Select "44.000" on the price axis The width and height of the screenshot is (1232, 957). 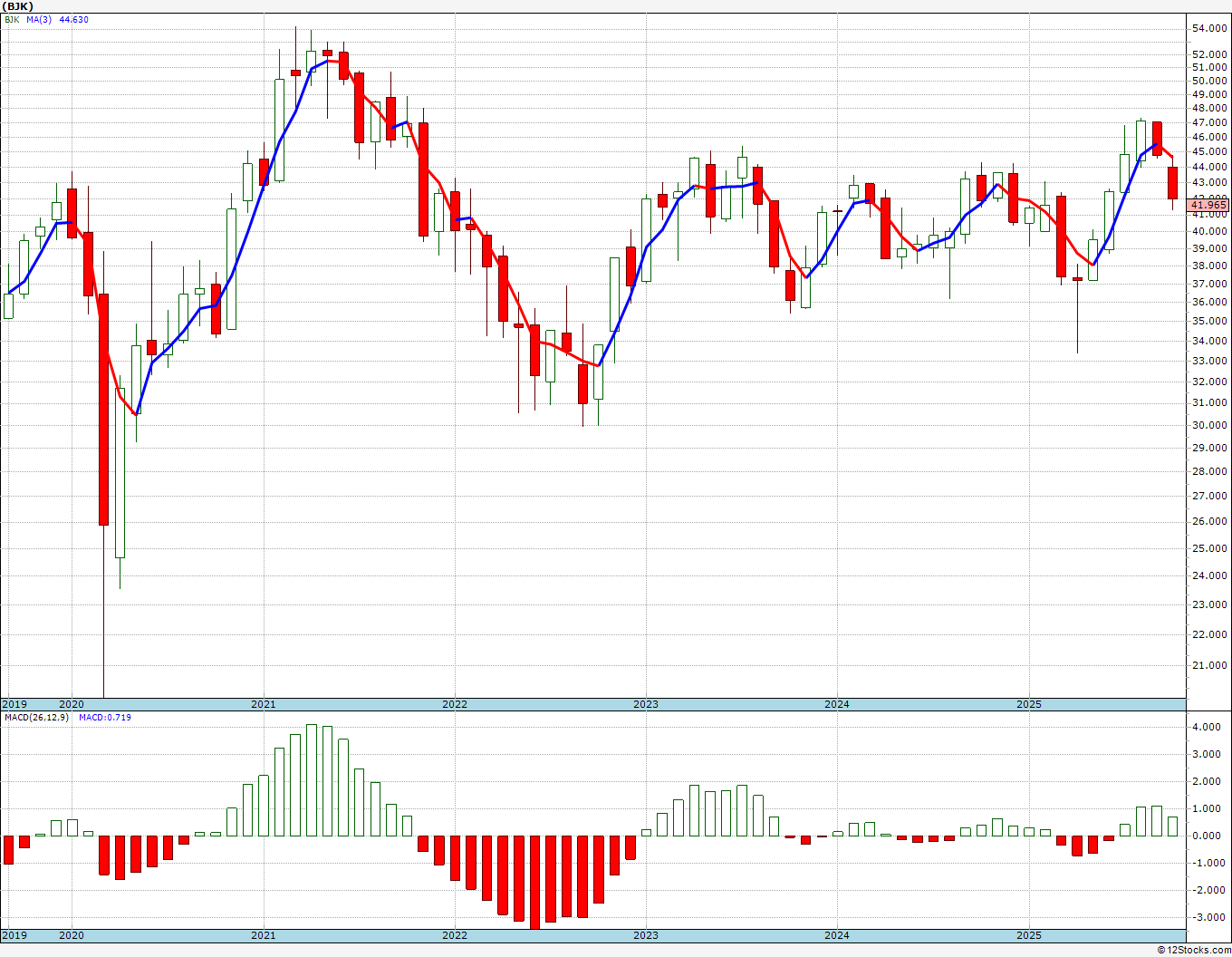[1210, 167]
